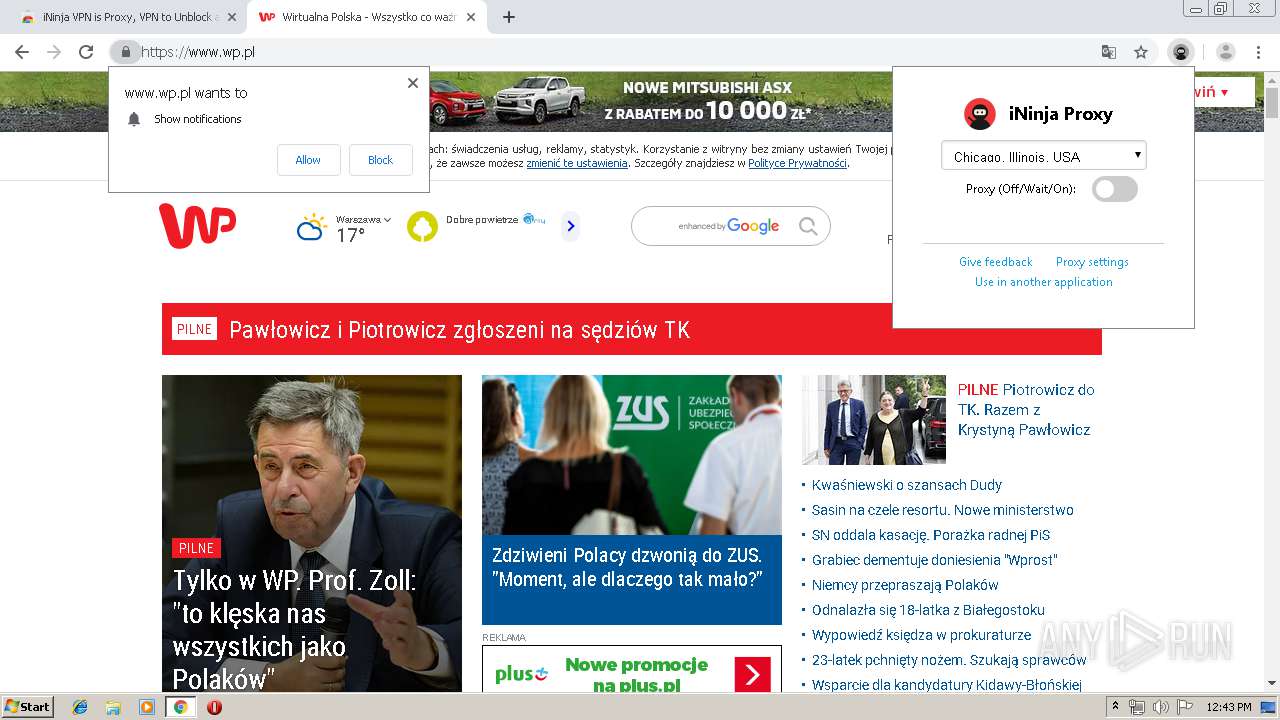Click the tray volume speaker icon
The height and width of the screenshot is (720, 1280).
pos(1160,707)
